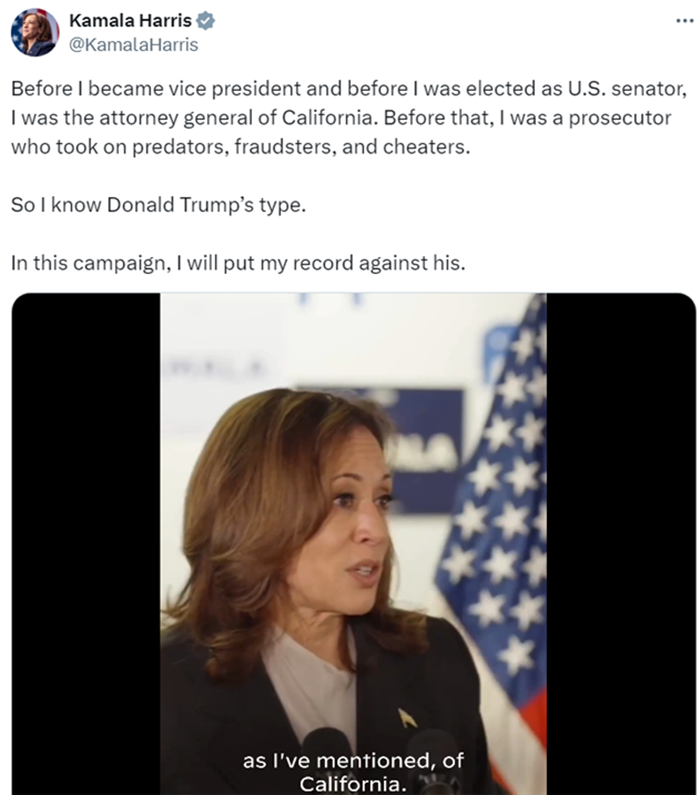Click the "Kamala Harris" display name
The width and height of the screenshot is (700, 795).
tap(130, 21)
